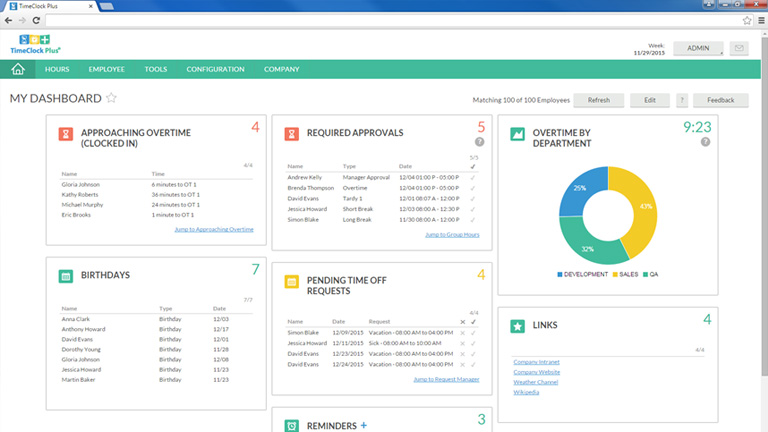Expand the Configuration menu

215,69
